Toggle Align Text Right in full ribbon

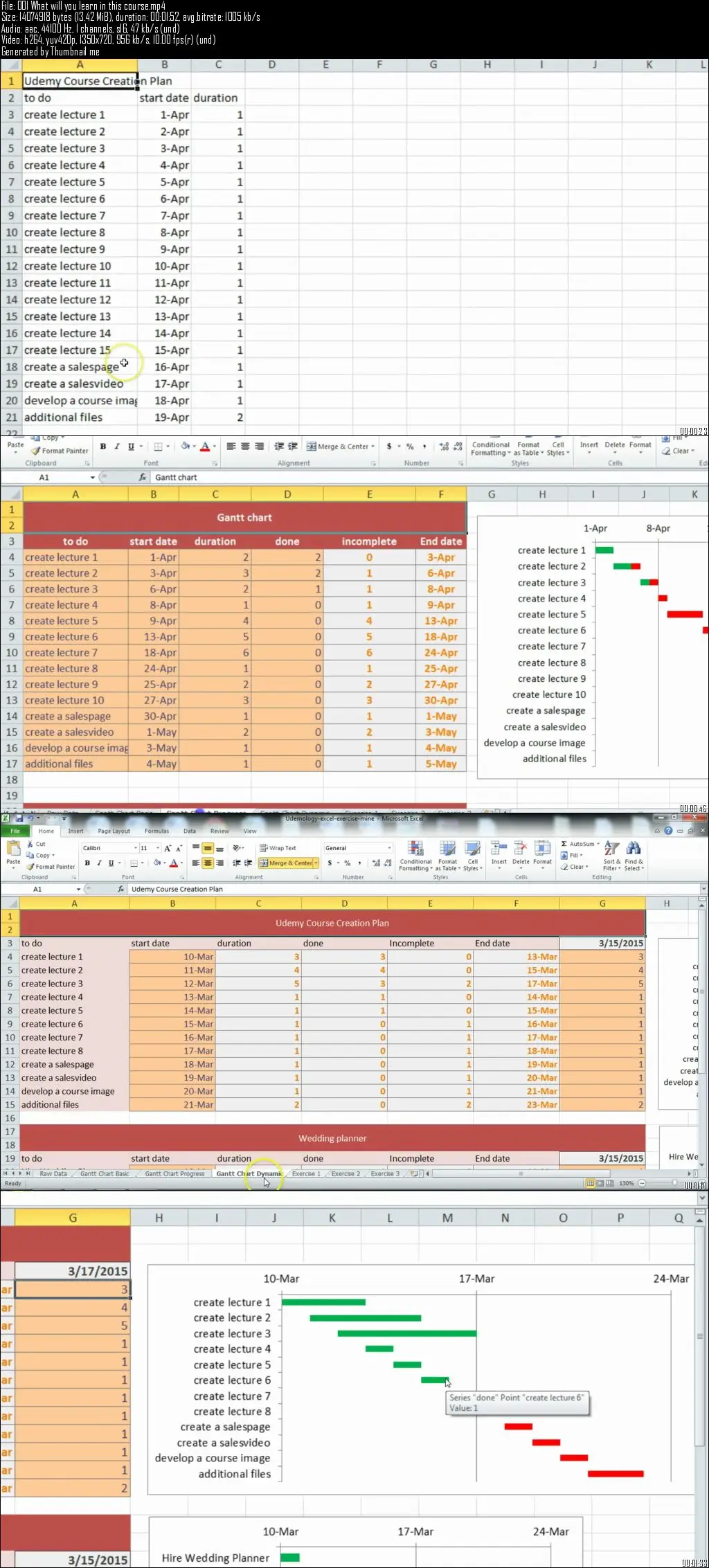pyautogui.click(x=219, y=863)
